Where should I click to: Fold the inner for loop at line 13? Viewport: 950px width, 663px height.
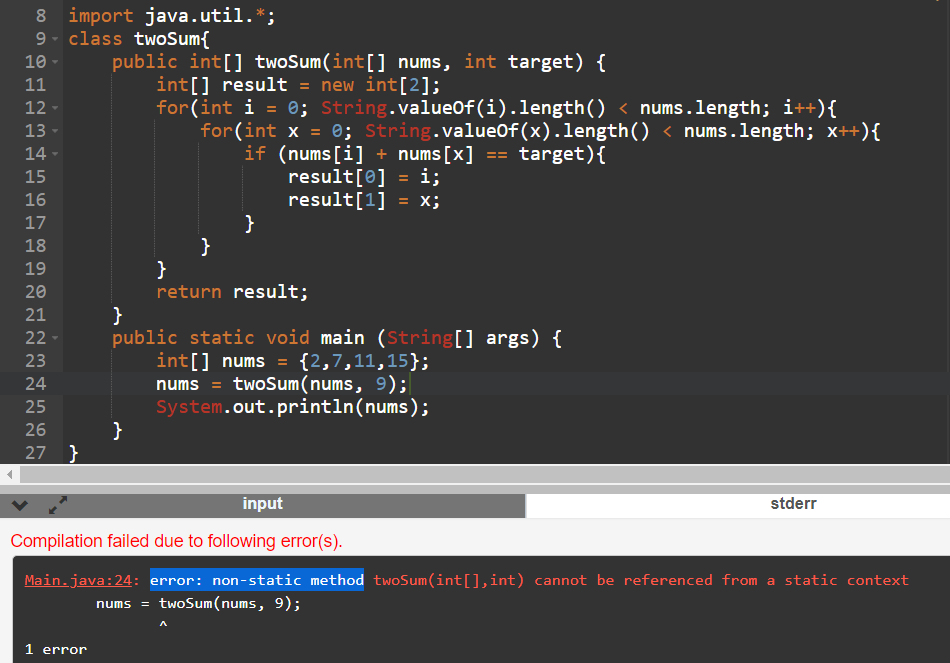click(55, 132)
